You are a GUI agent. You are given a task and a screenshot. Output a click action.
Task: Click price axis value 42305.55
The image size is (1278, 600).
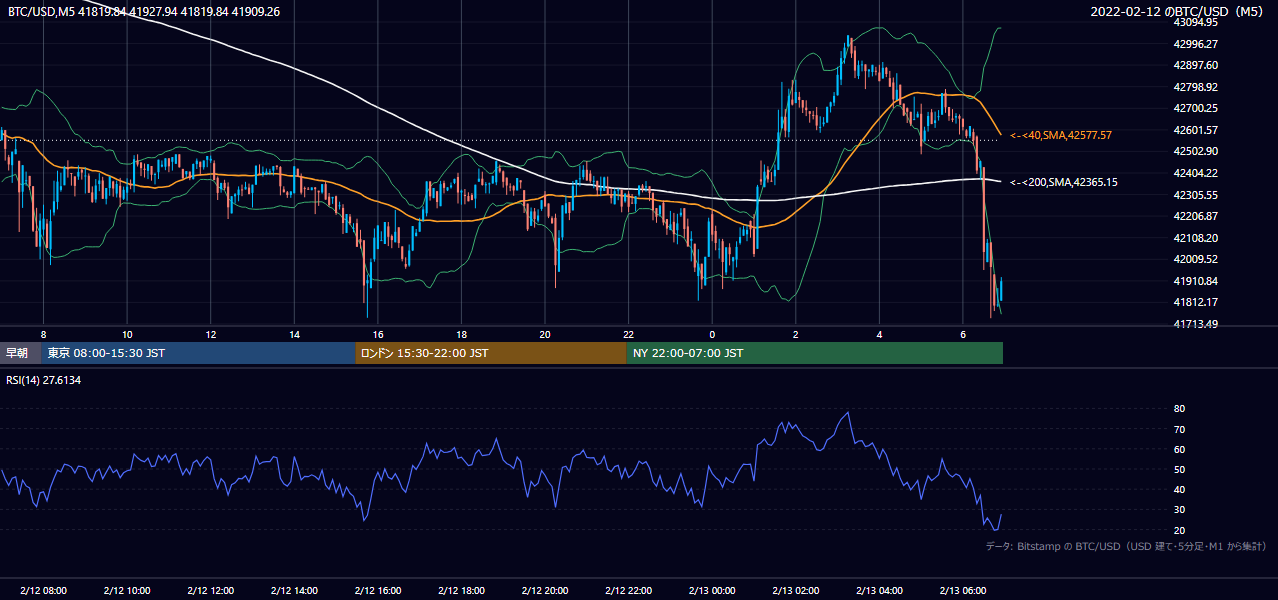[x=1195, y=195]
